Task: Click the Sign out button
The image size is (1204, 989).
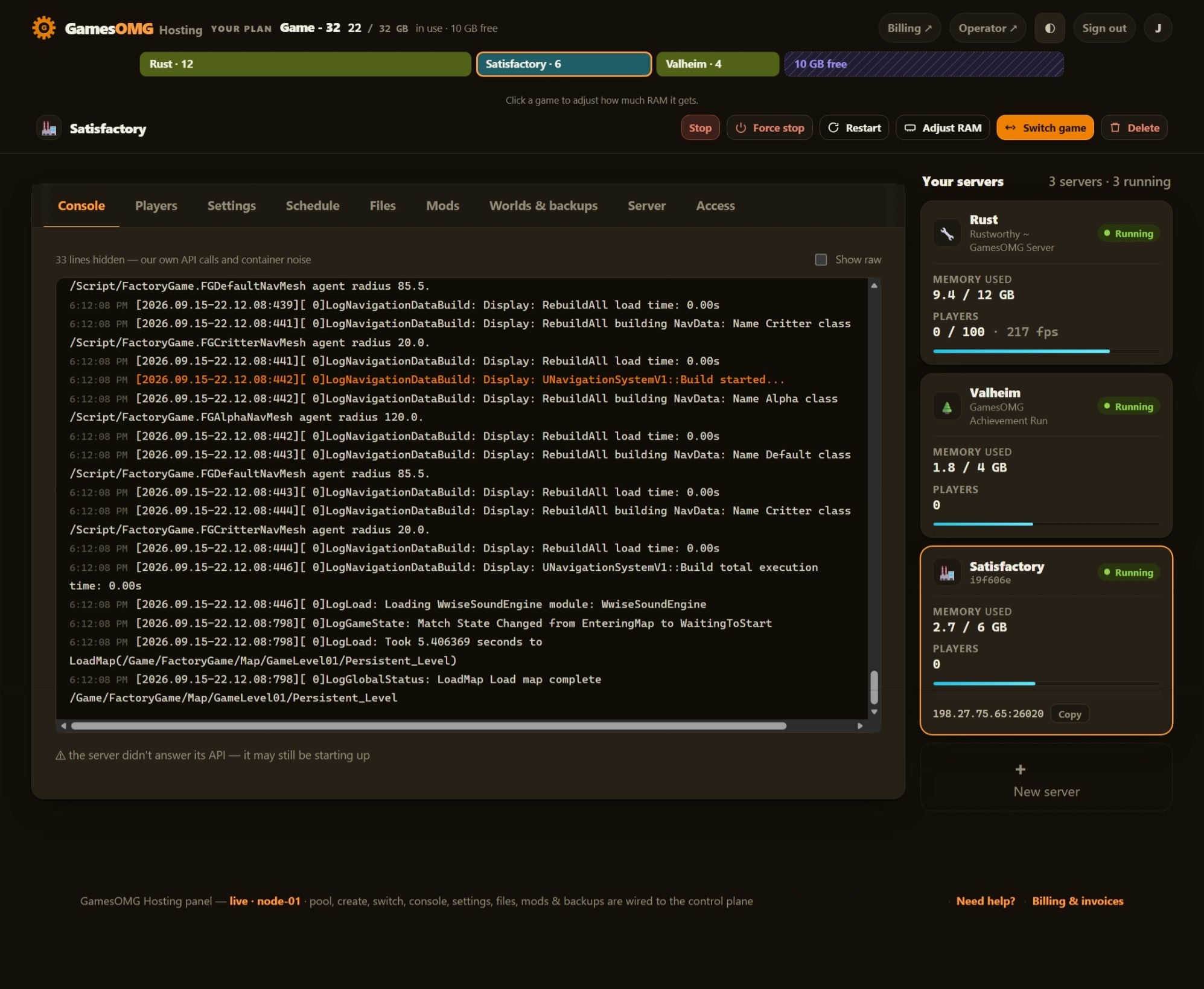Action: click(1104, 28)
